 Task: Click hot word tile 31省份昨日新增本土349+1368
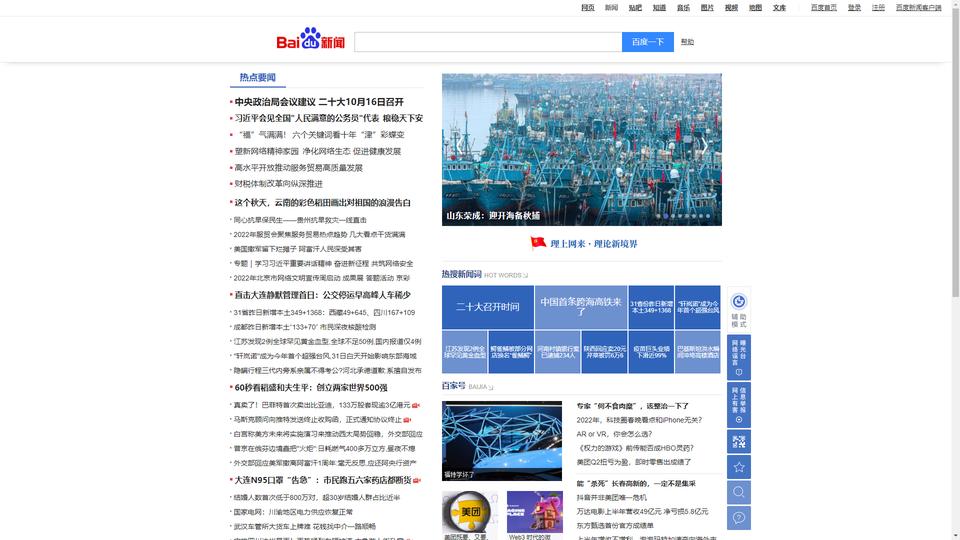click(x=651, y=307)
